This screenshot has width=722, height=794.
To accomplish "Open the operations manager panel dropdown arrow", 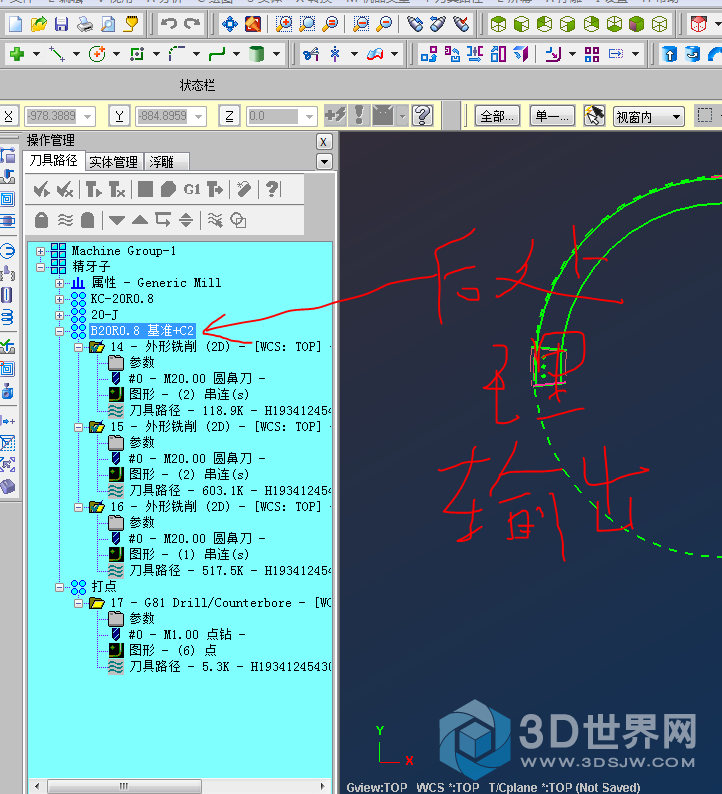I will [x=324, y=162].
